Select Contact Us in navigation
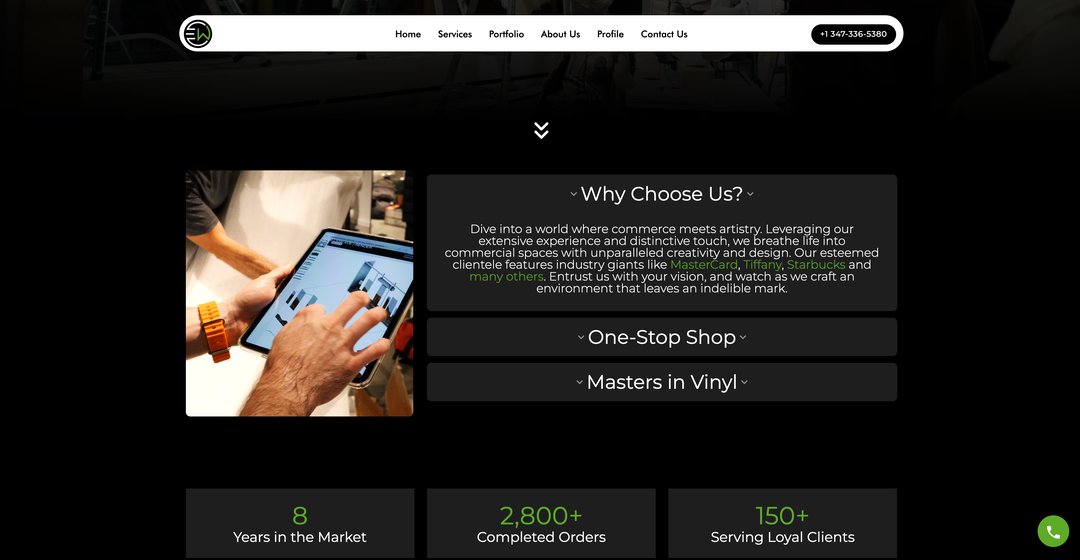The width and height of the screenshot is (1080, 560). point(664,34)
